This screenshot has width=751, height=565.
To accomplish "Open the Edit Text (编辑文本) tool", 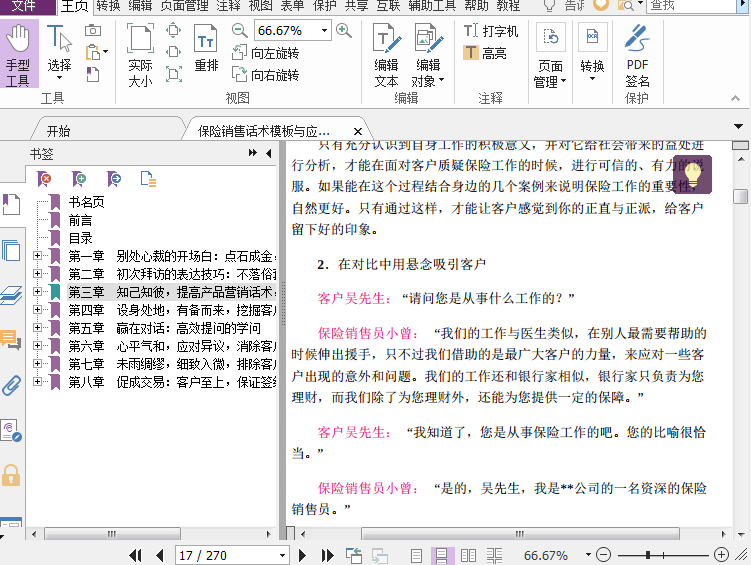I will [x=386, y=55].
